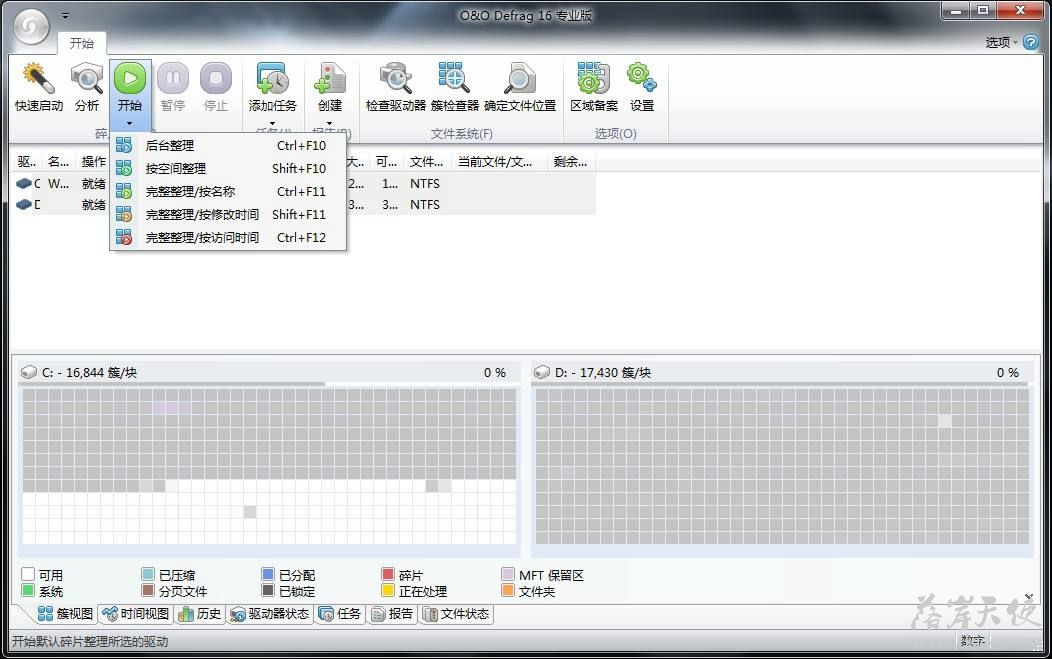Click the 碎片 red legend swatch

tap(388, 574)
